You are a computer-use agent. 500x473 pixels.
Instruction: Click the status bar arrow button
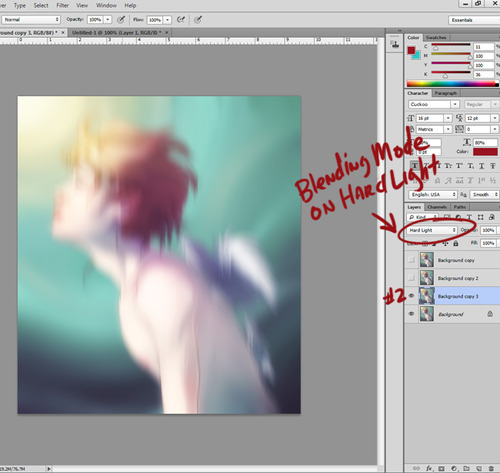[x=49, y=469]
